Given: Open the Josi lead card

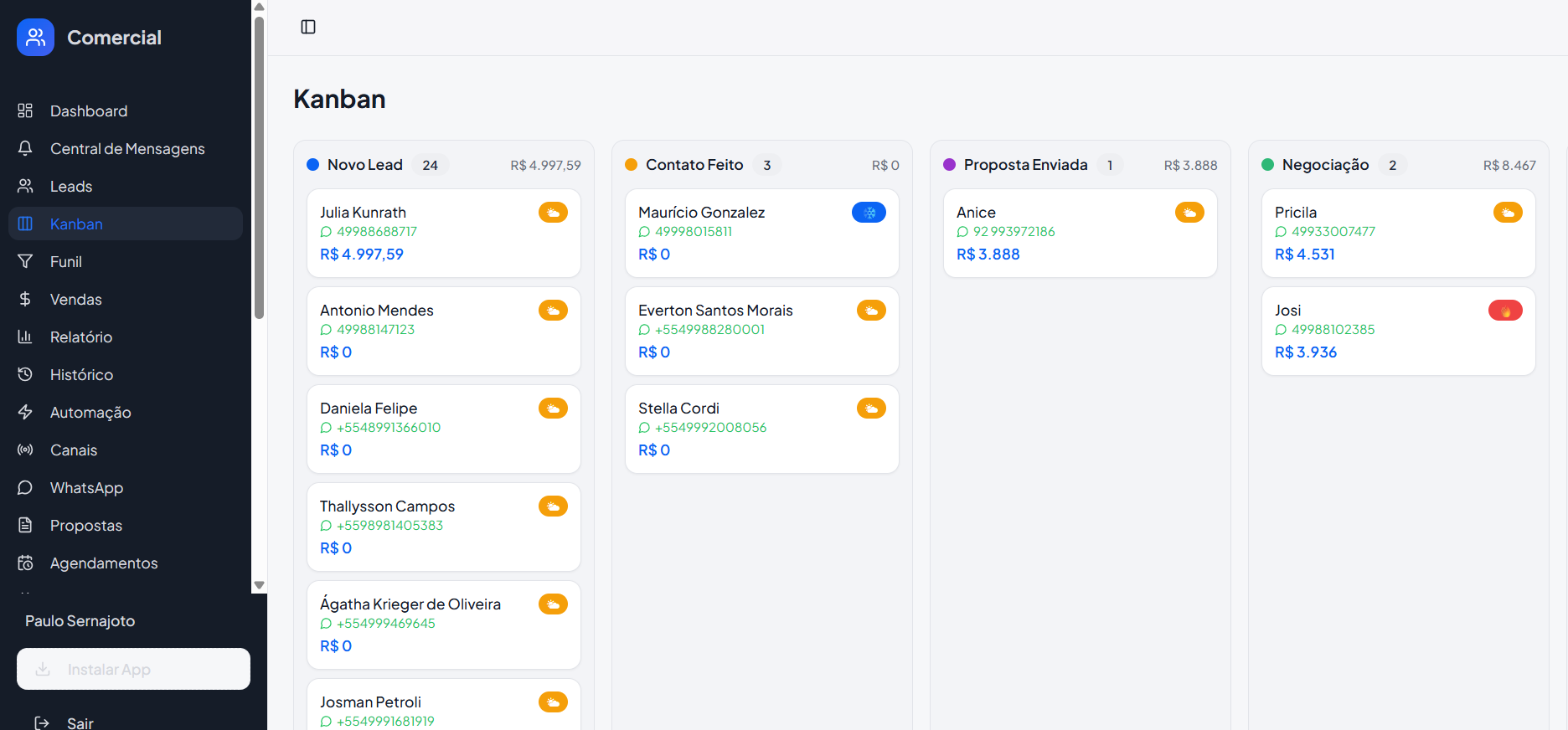Looking at the screenshot, I should [x=1399, y=332].
